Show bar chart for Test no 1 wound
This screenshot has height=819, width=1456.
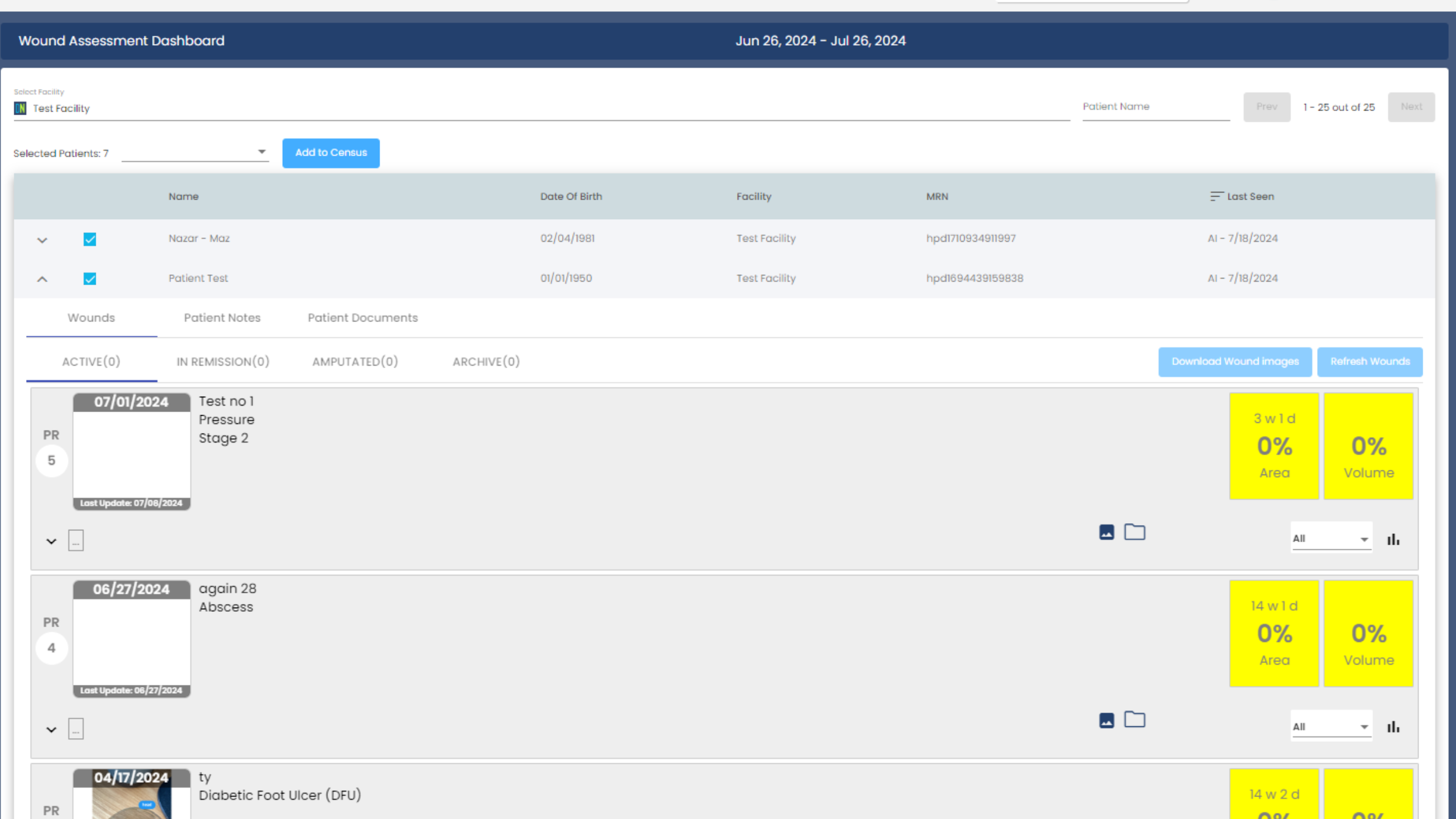pos(1393,539)
